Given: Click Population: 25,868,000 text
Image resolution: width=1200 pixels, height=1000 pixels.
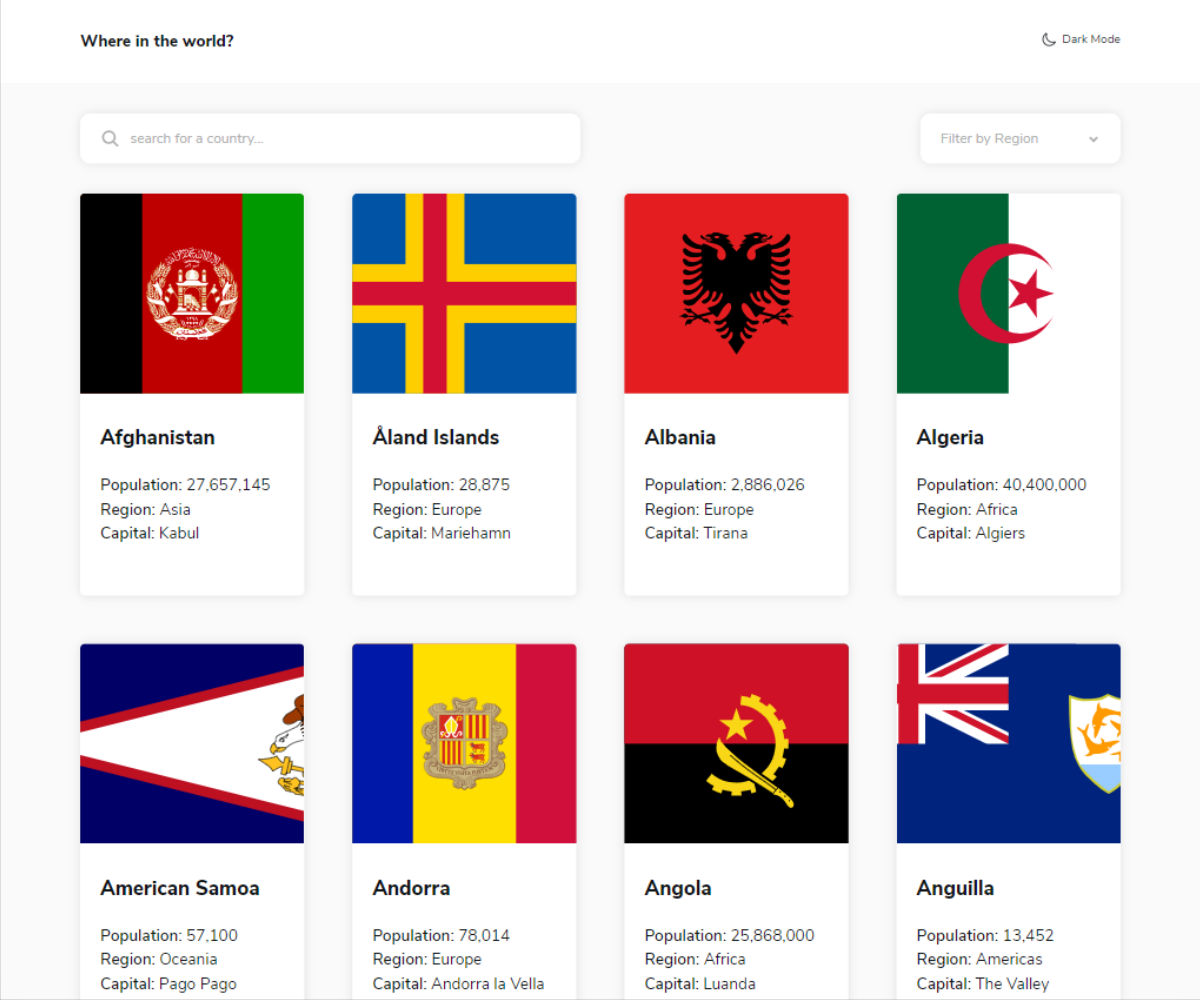Looking at the screenshot, I should coord(730,936).
